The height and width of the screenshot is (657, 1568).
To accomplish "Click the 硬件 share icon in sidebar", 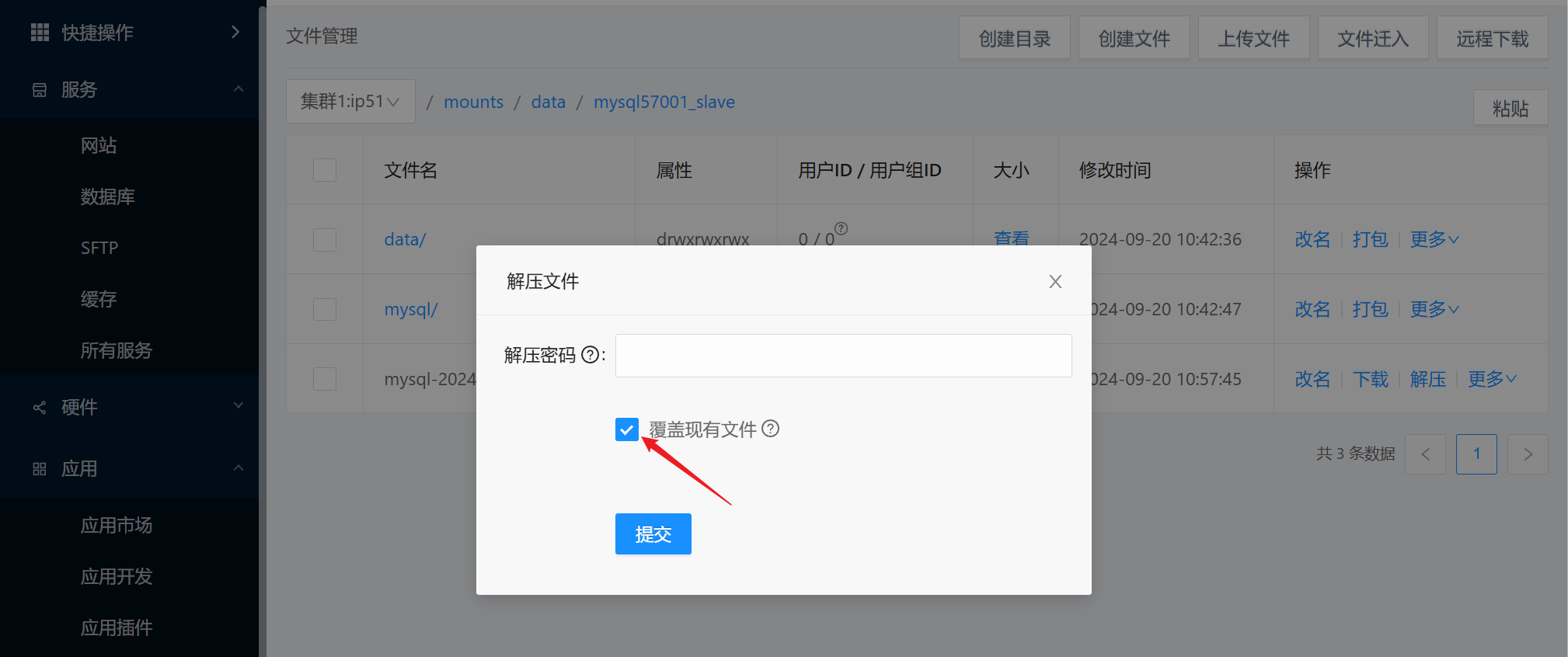I will (x=40, y=407).
